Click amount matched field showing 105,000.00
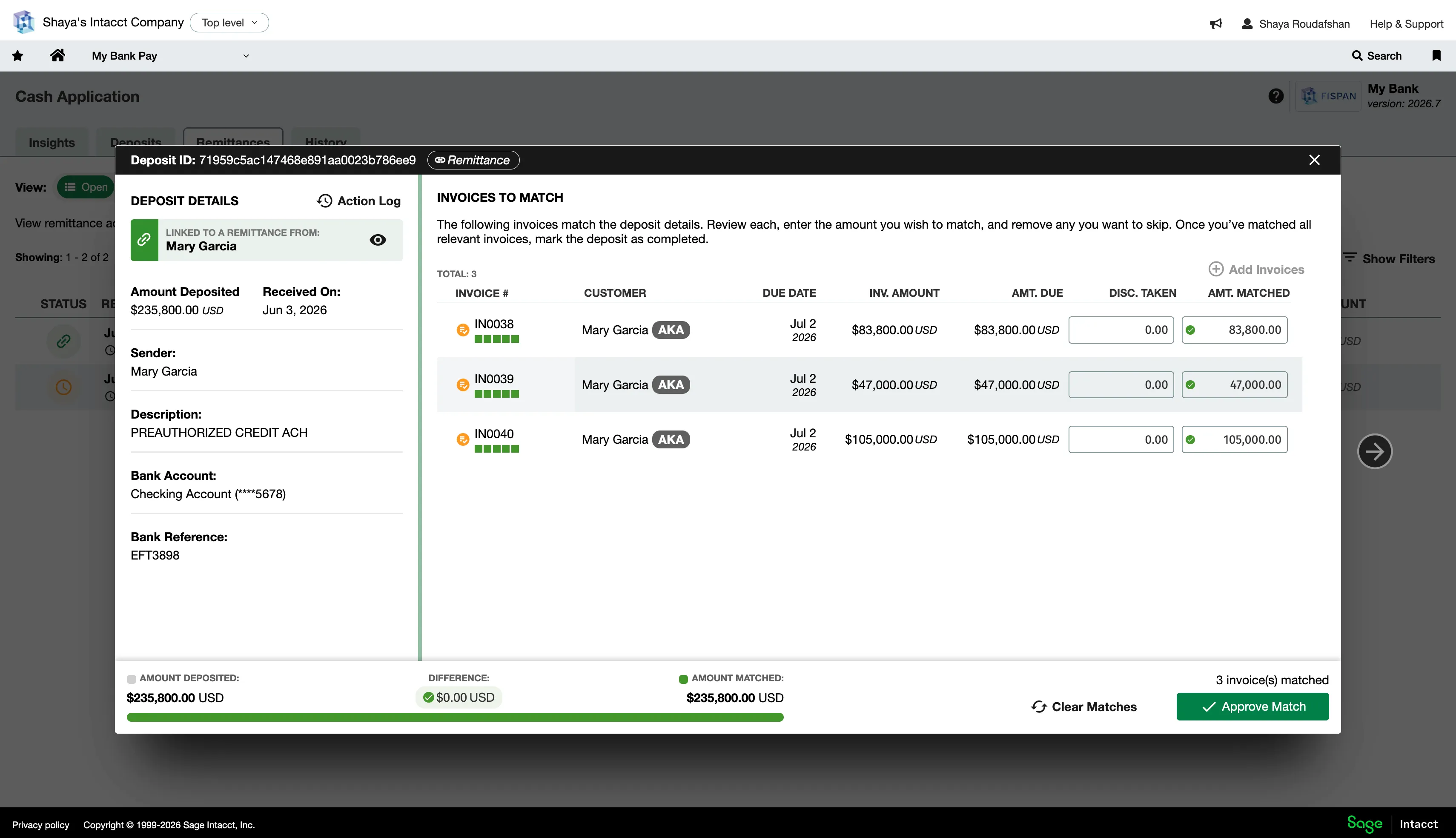 (x=1235, y=440)
